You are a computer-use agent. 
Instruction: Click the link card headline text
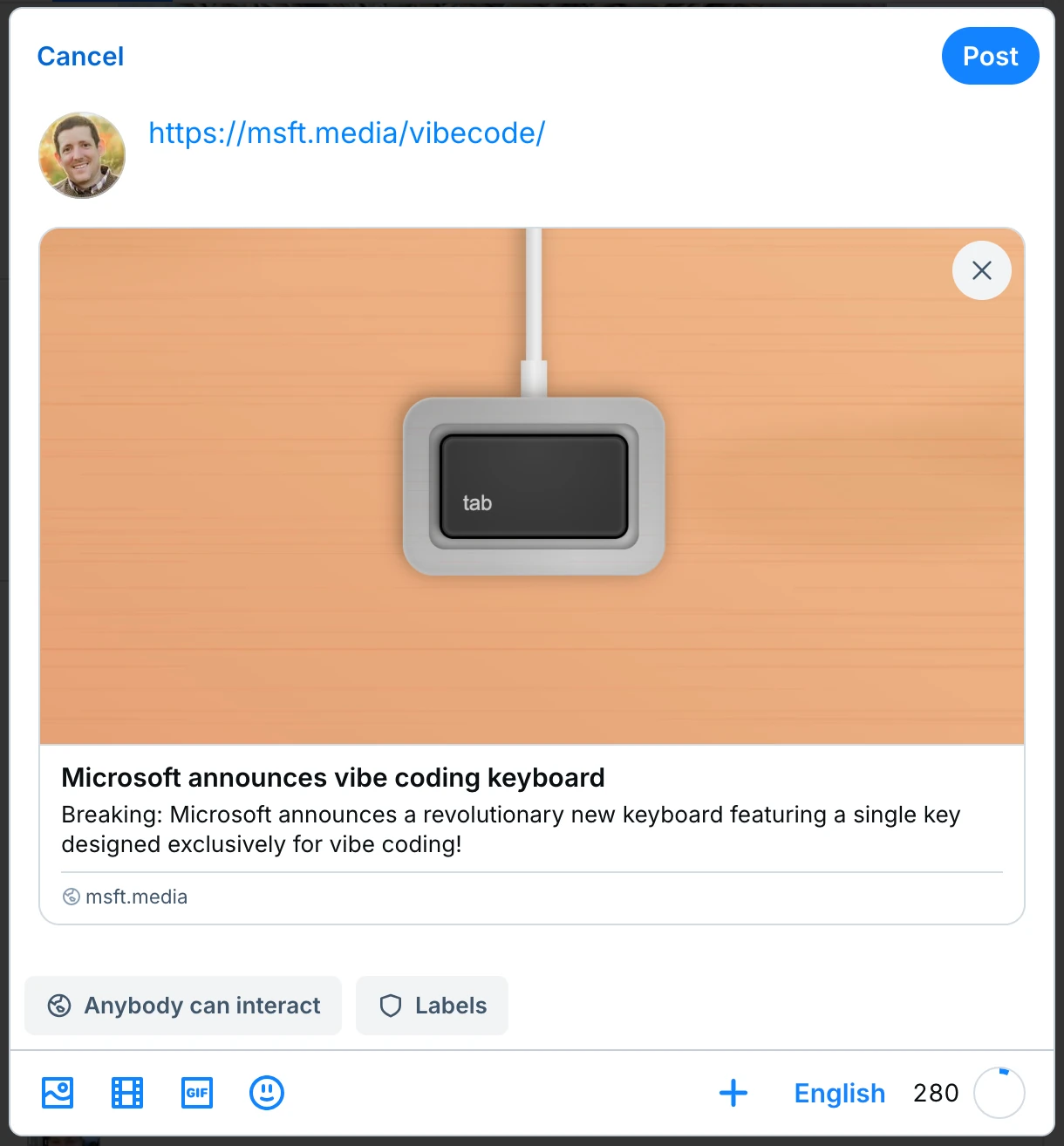333,777
